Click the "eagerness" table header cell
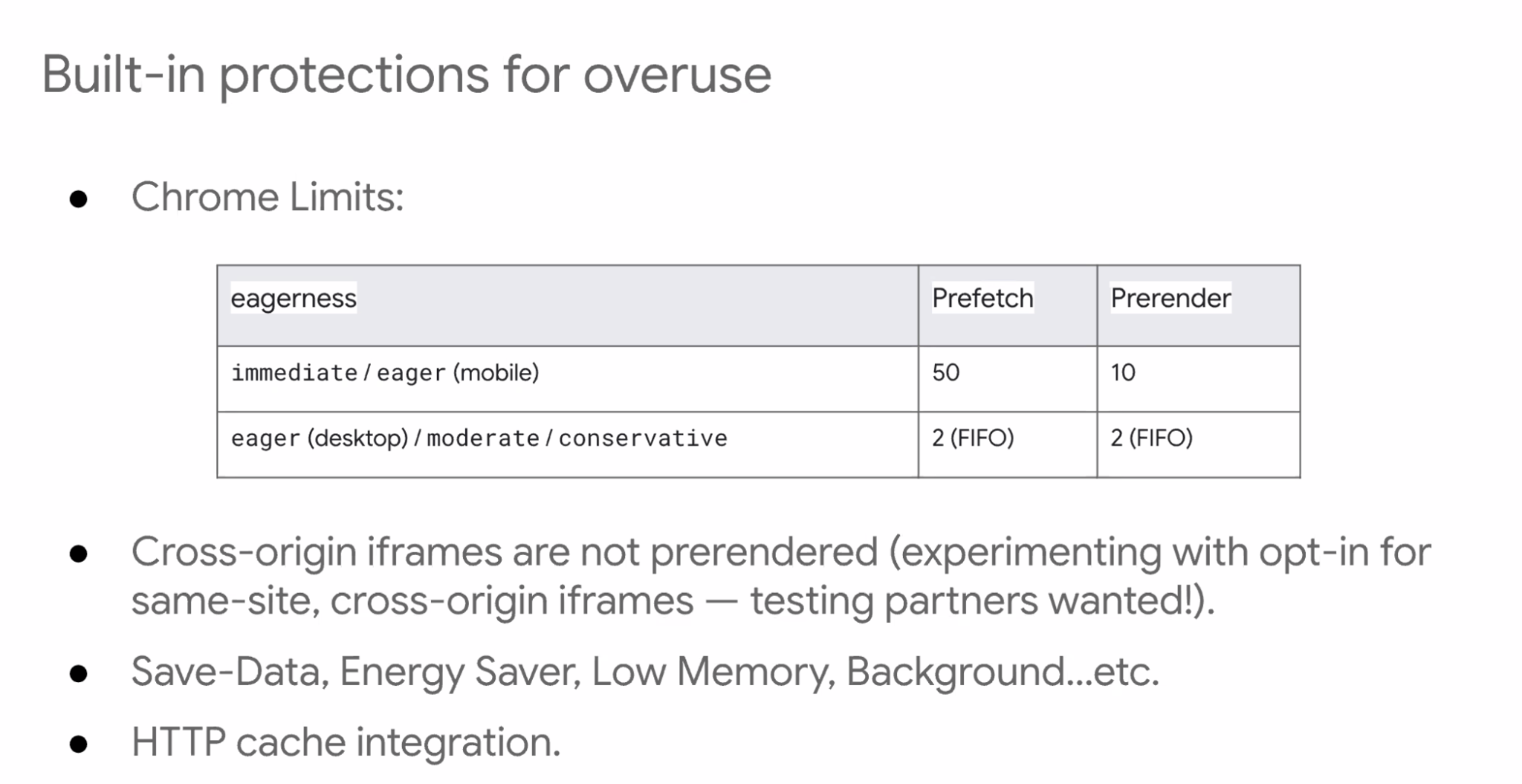 tap(293, 298)
